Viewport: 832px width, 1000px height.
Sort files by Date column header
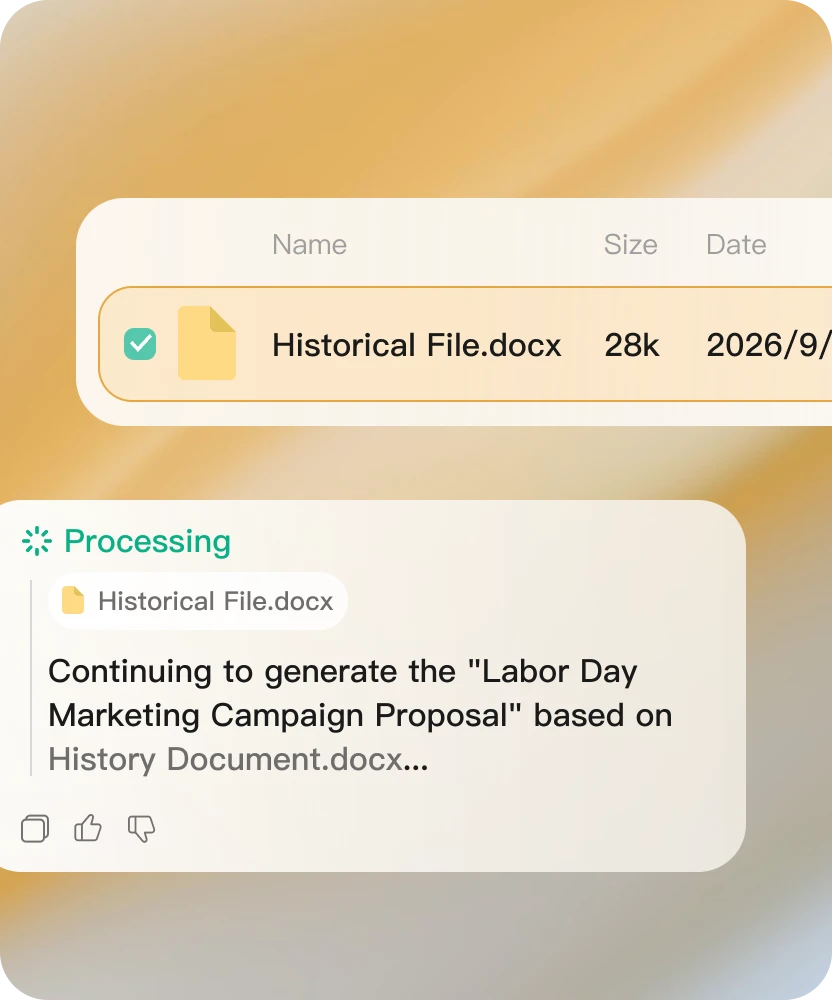point(736,244)
